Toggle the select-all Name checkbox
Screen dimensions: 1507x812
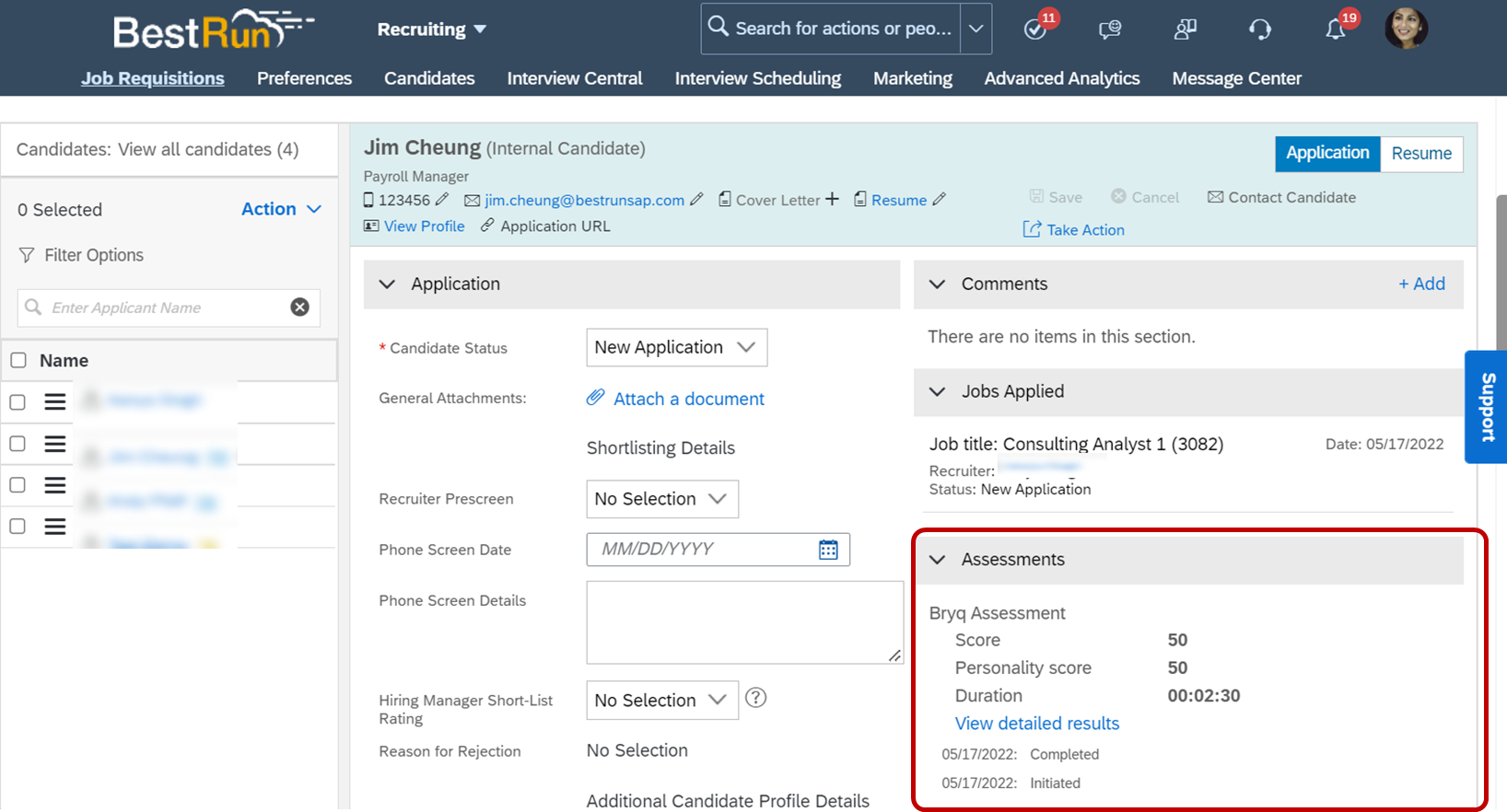coord(18,361)
